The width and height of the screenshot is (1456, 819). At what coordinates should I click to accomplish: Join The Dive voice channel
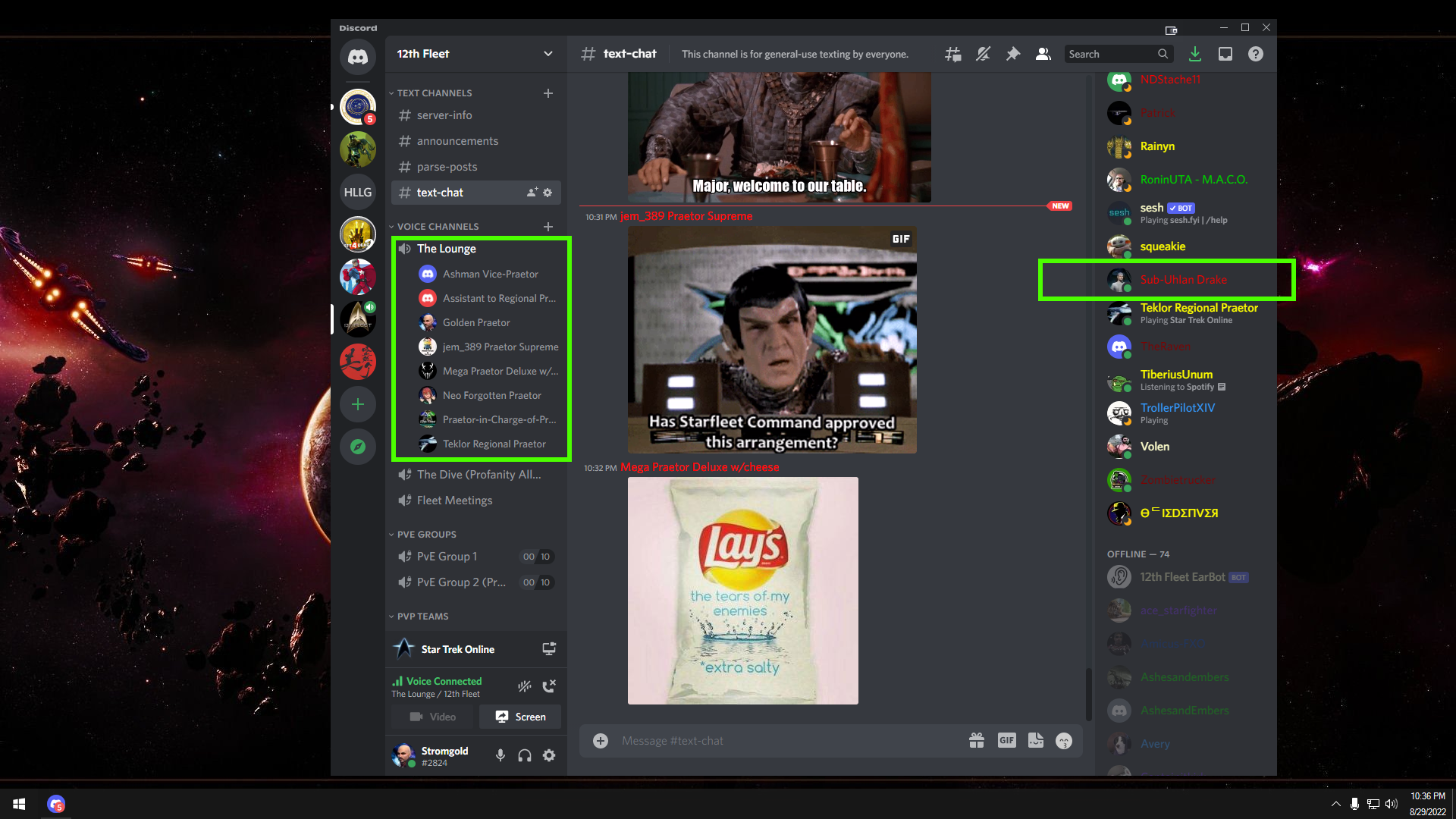point(476,475)
